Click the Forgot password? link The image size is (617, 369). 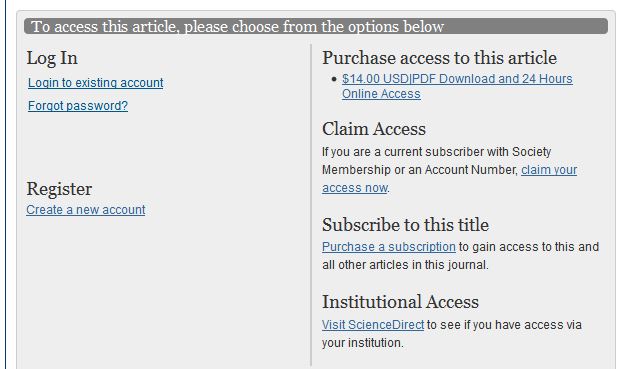[x=78, y=106]
